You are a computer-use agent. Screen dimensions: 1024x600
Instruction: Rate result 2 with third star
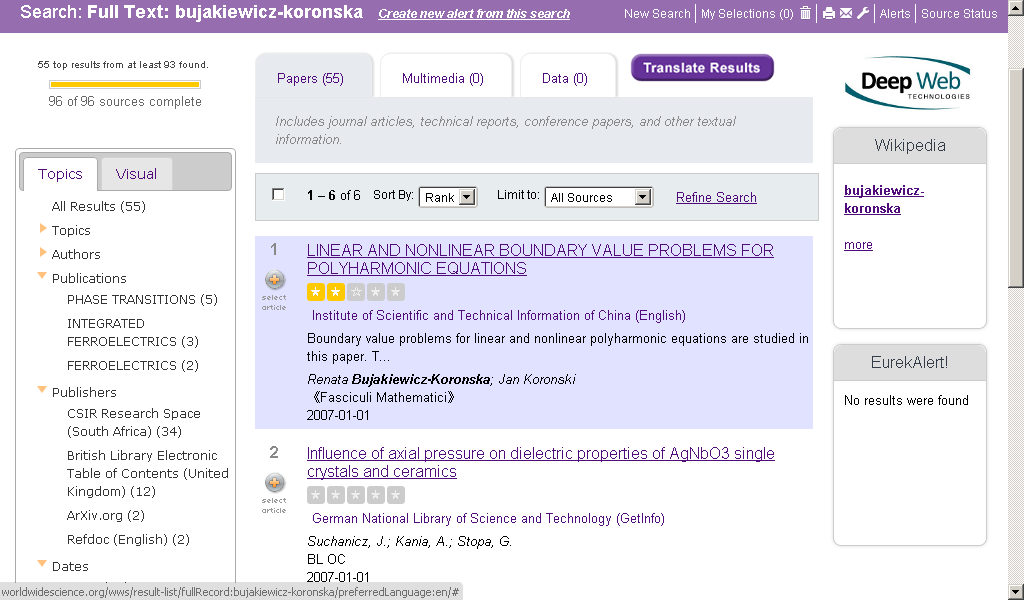click(356, 495)
